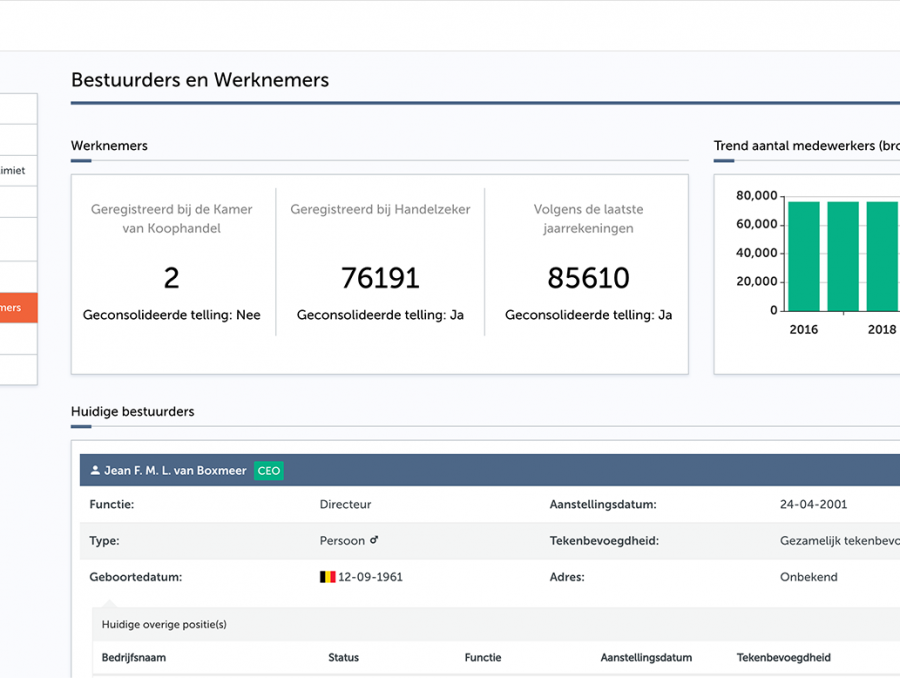
Task: Click the appointment date 24-04-2001
Action: coord(813,504)
